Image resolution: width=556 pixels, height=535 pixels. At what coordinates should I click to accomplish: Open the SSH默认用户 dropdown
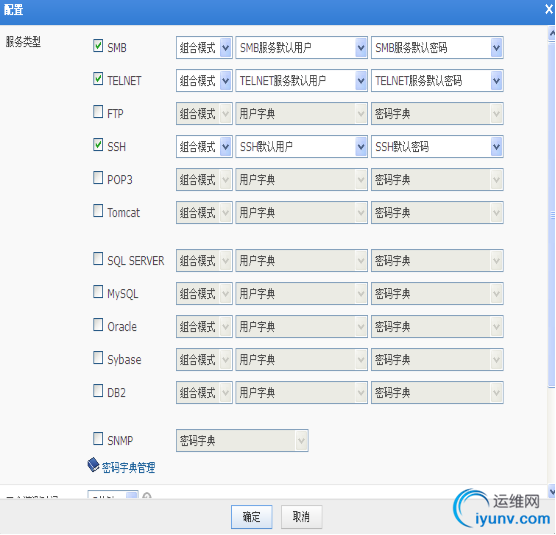coord(301,146)
